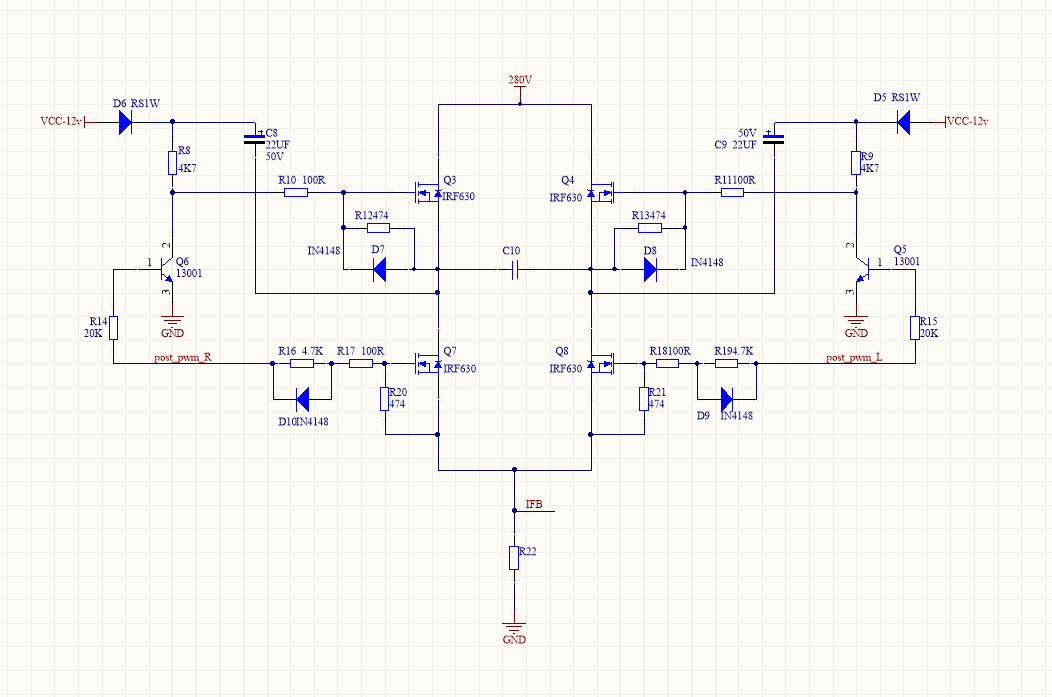Click the R14 20K resistor symbol
The width and height of the screenshot is (1052, 697).
coord(114,327)
